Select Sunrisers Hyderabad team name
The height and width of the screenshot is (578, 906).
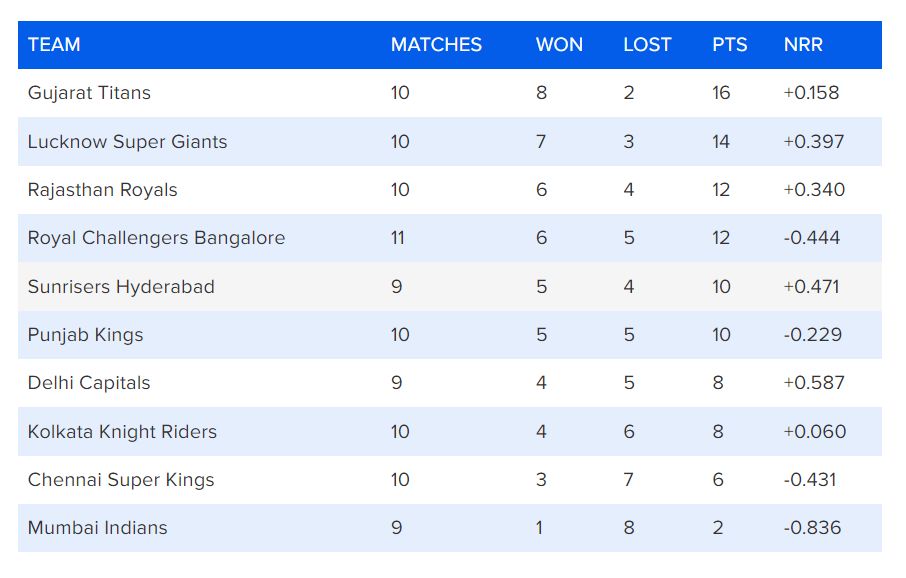[x=121, y=287]
